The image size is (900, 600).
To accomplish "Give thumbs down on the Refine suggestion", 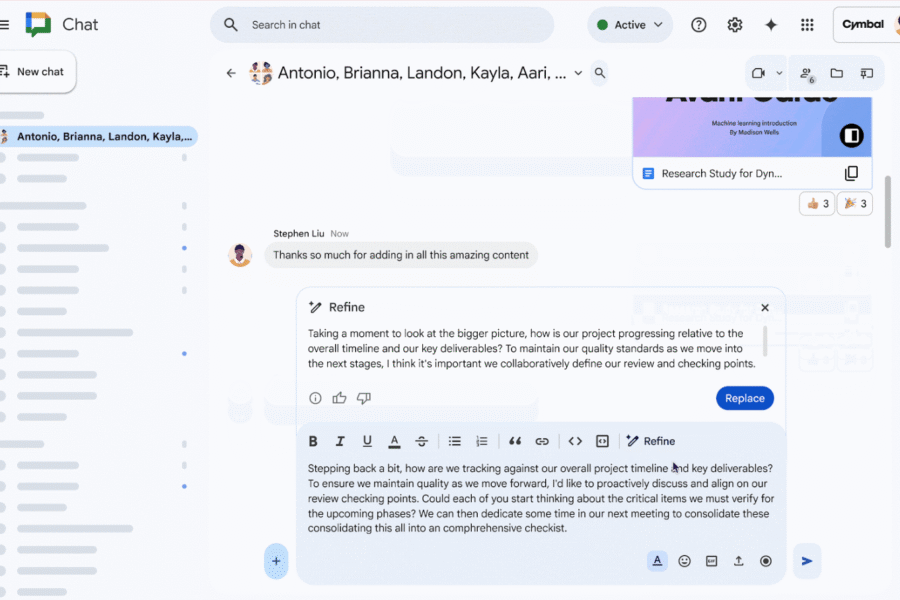I will (364, 397).
